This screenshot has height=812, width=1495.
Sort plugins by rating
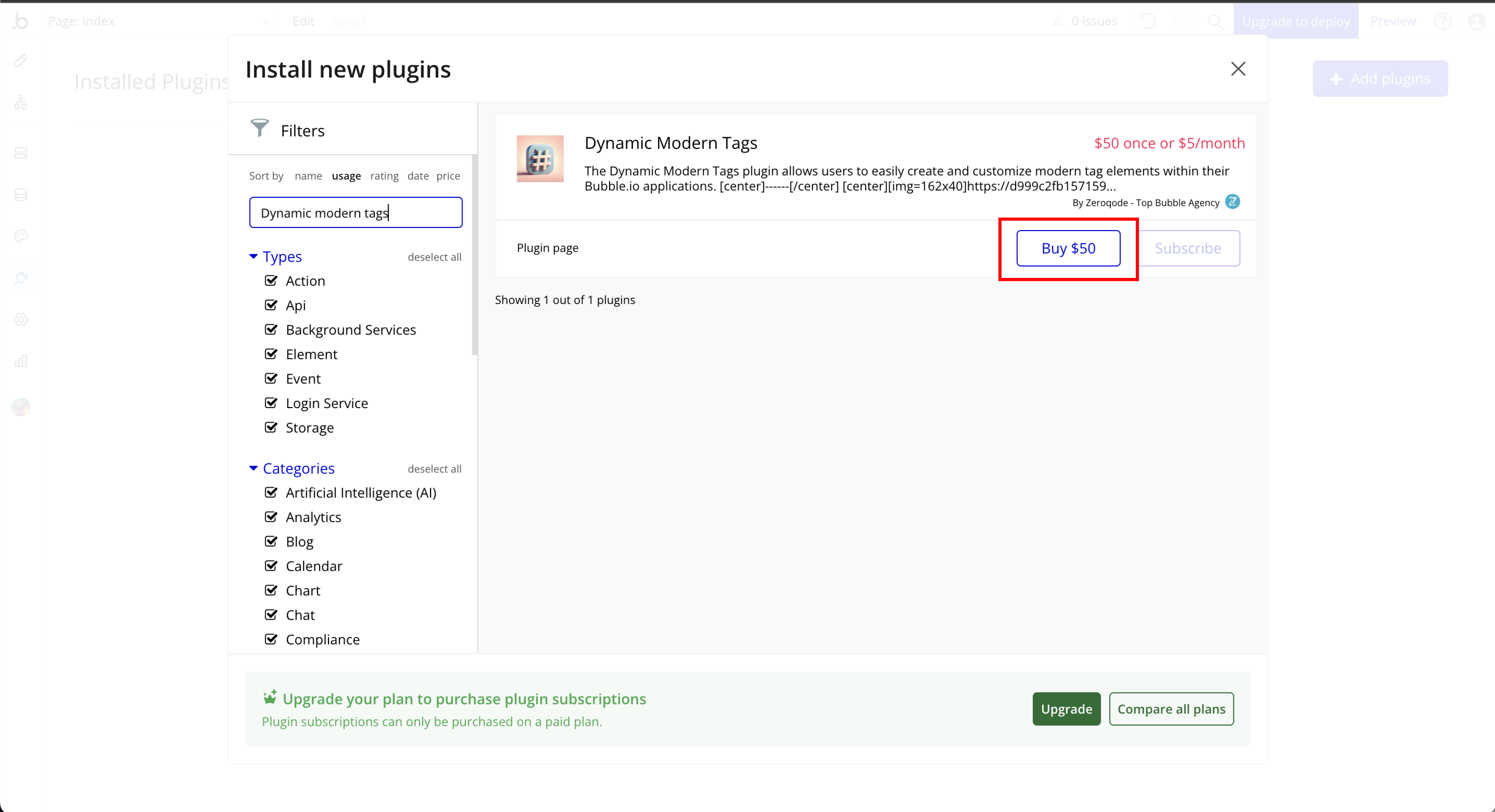coord(384,176)
